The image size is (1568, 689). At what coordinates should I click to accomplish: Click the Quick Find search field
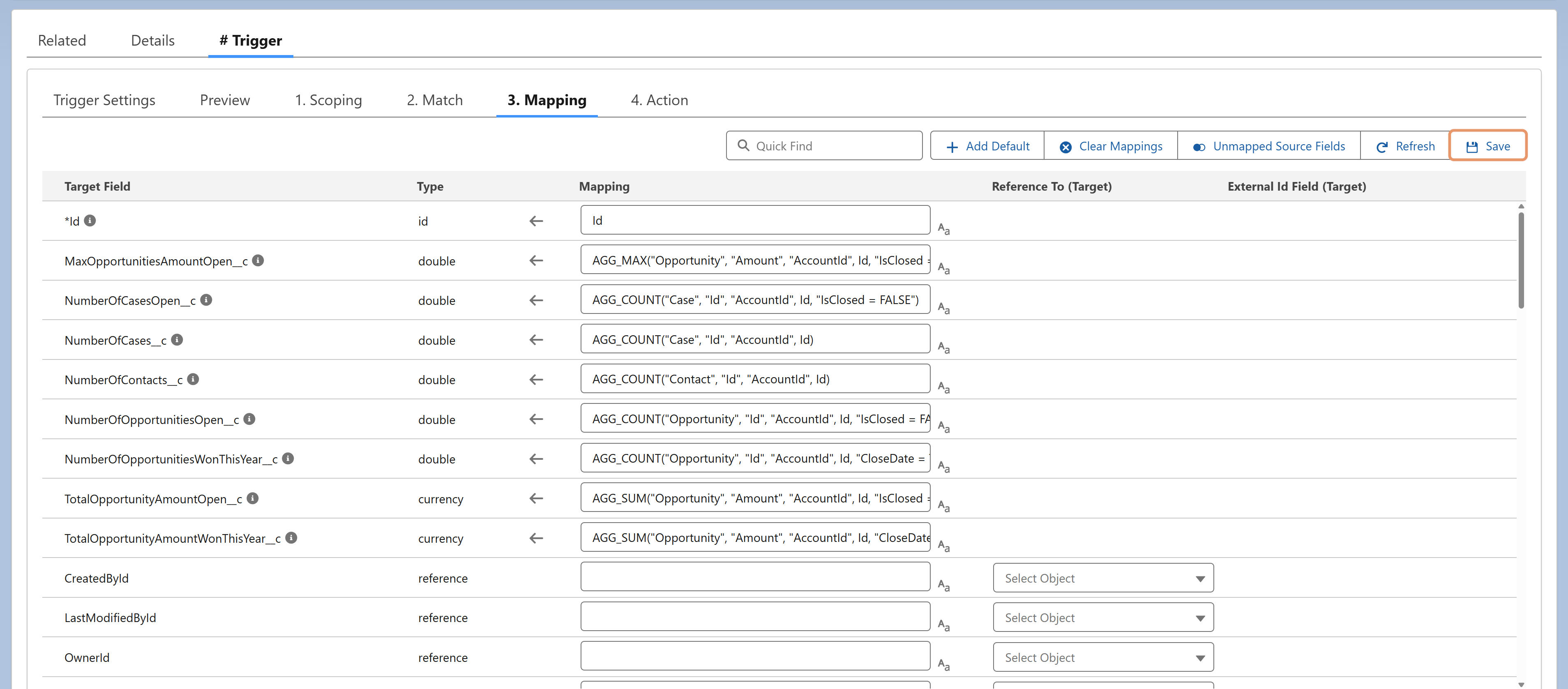(x=824, y=146)
